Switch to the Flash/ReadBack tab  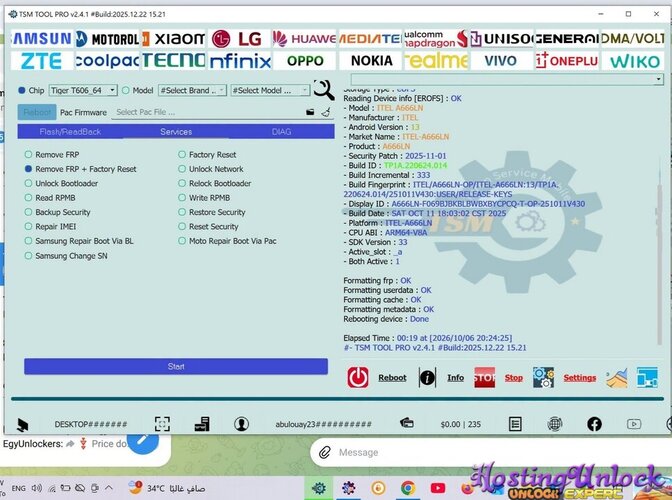70,132
